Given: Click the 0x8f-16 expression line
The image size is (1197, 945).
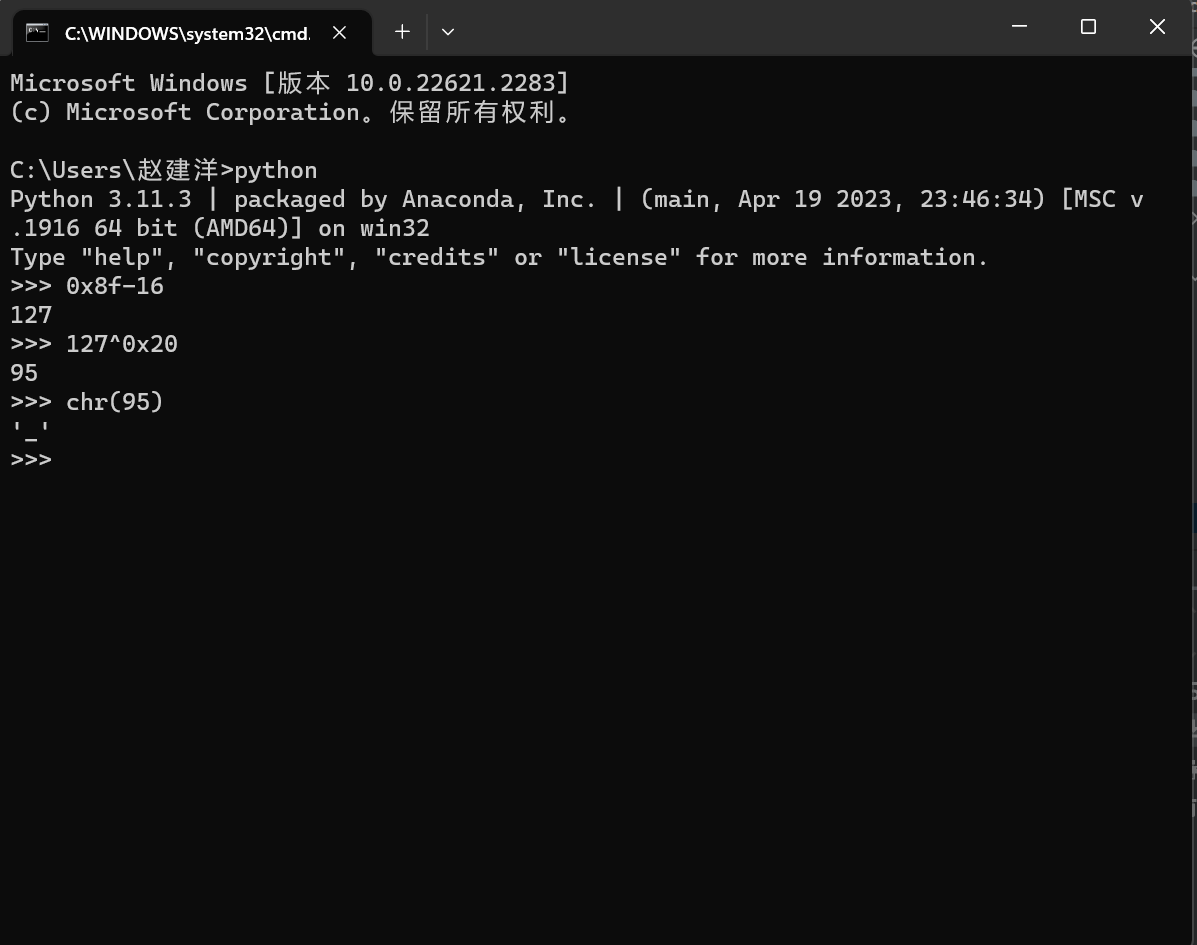Looking at the screenshot, I should 114,286.
